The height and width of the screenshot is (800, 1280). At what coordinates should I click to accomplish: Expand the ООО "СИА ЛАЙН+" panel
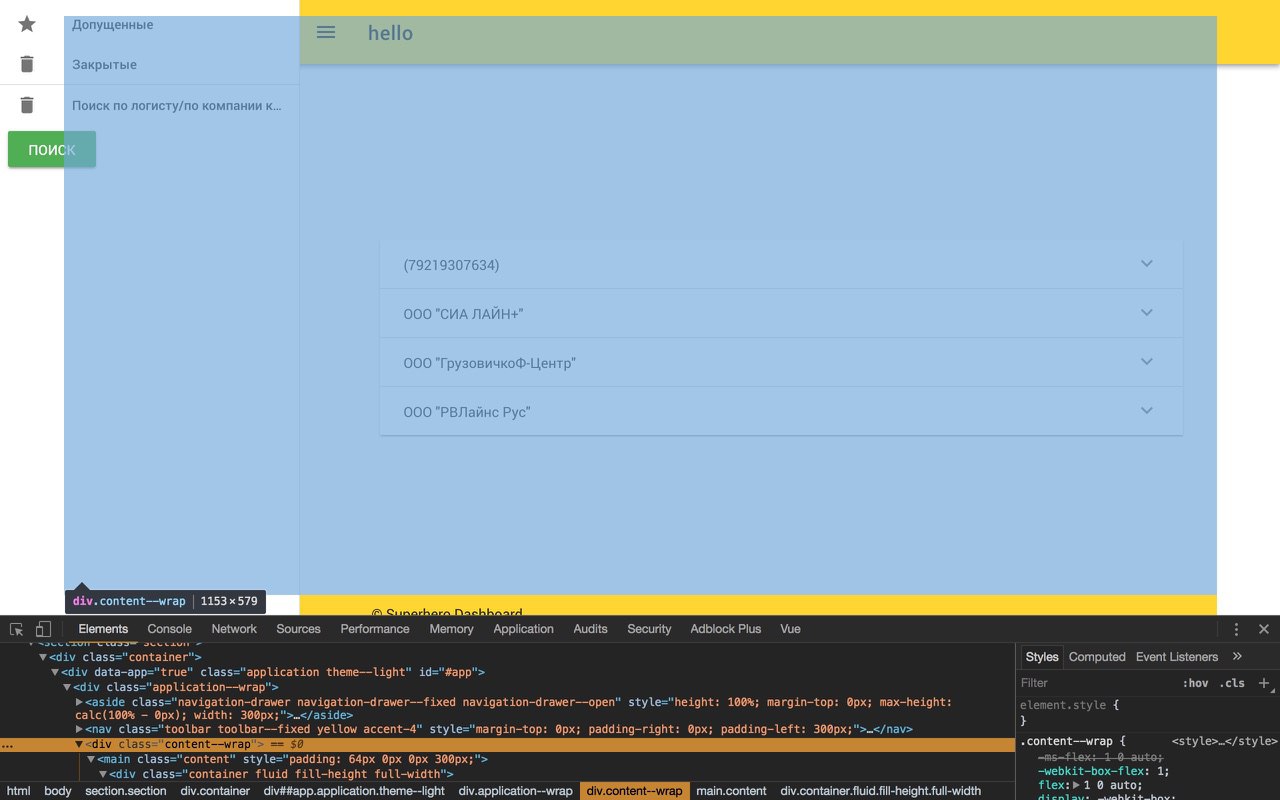tap(781, 313)
